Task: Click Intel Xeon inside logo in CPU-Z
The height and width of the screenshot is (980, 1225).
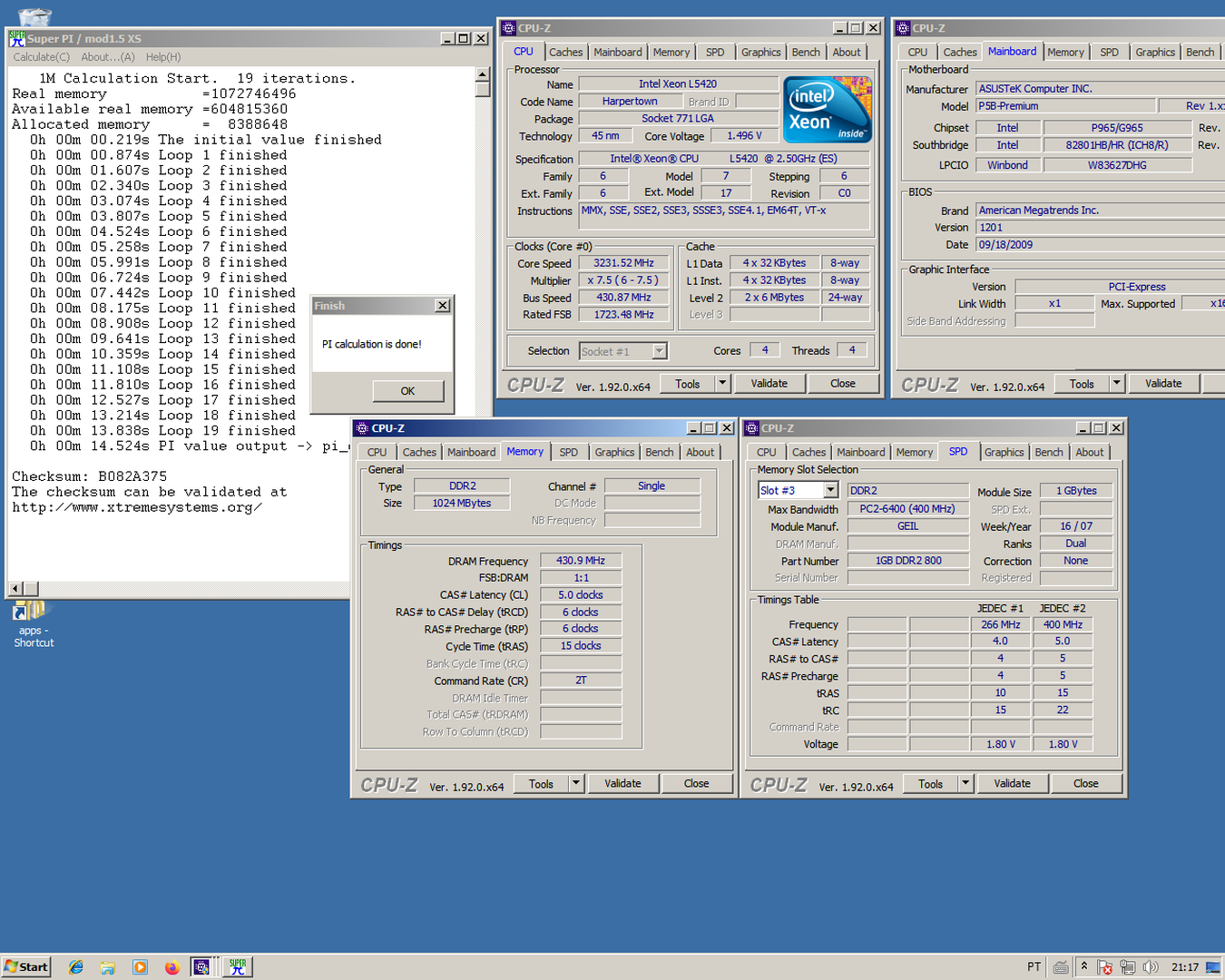Action: pyautogui.click(x=828, y=109)
